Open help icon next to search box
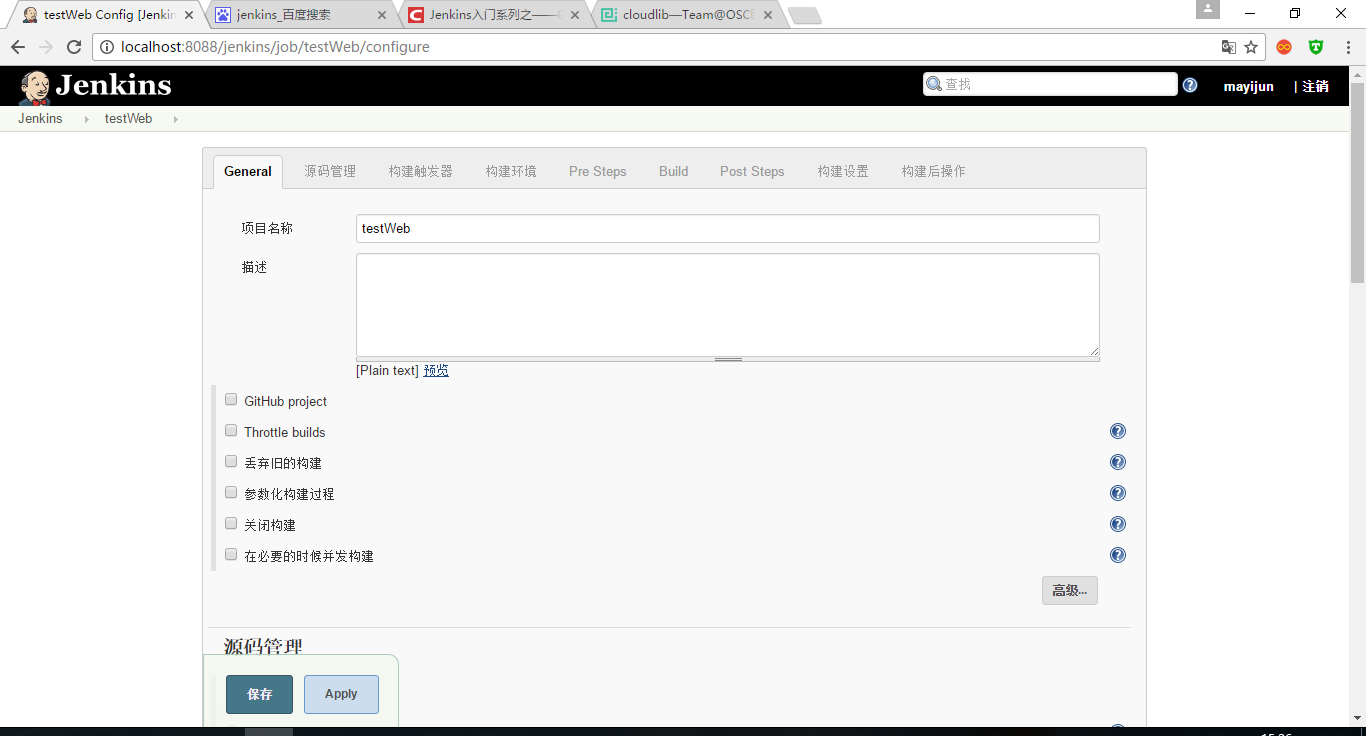Viewport: 1366px width, 736px height. tap(1190, 85)
